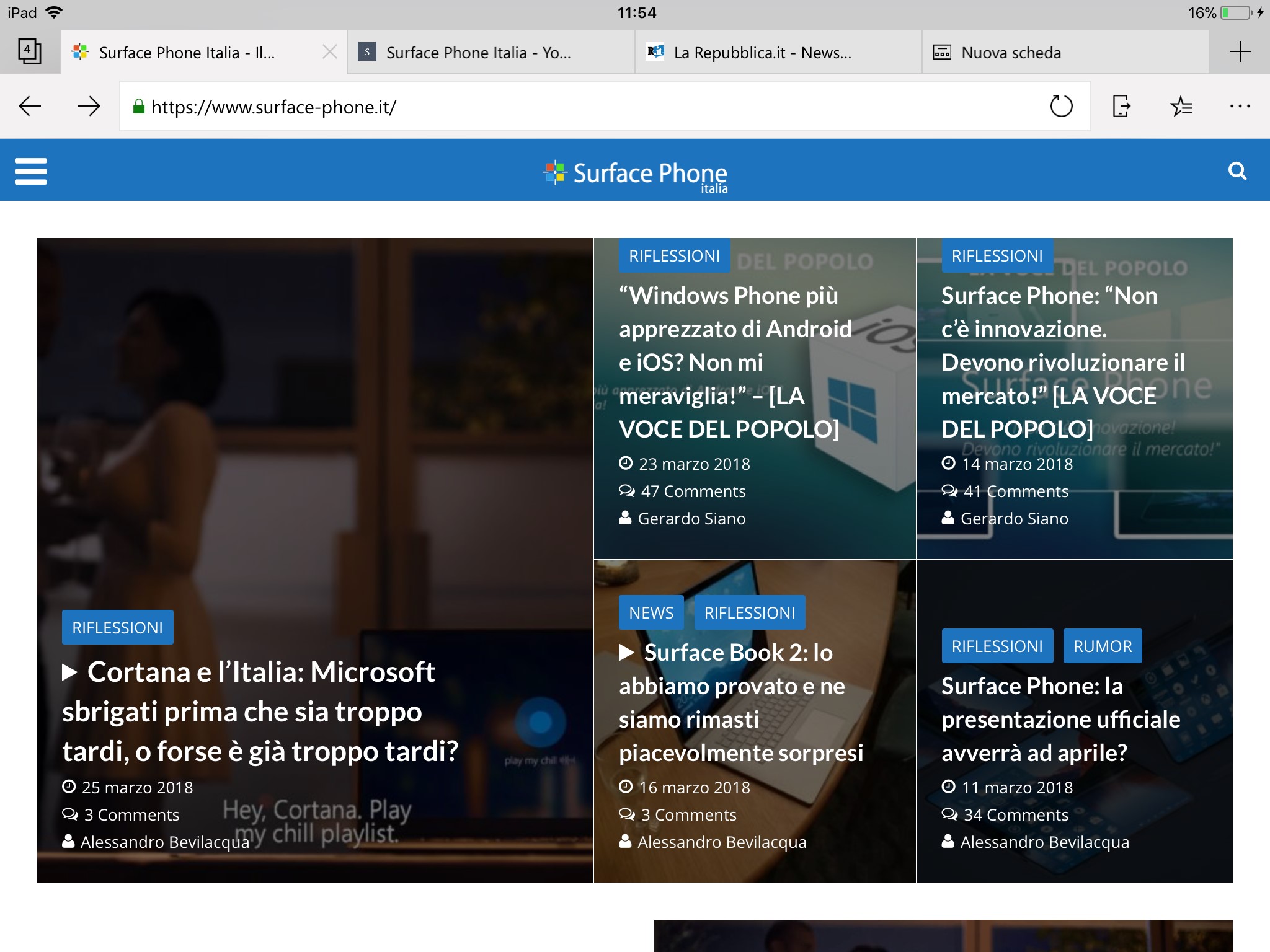Screen dimensions: 1270x952
Task: Open 3 Comments on the Surface Book 2 article
Action: (x=688, y=815)
